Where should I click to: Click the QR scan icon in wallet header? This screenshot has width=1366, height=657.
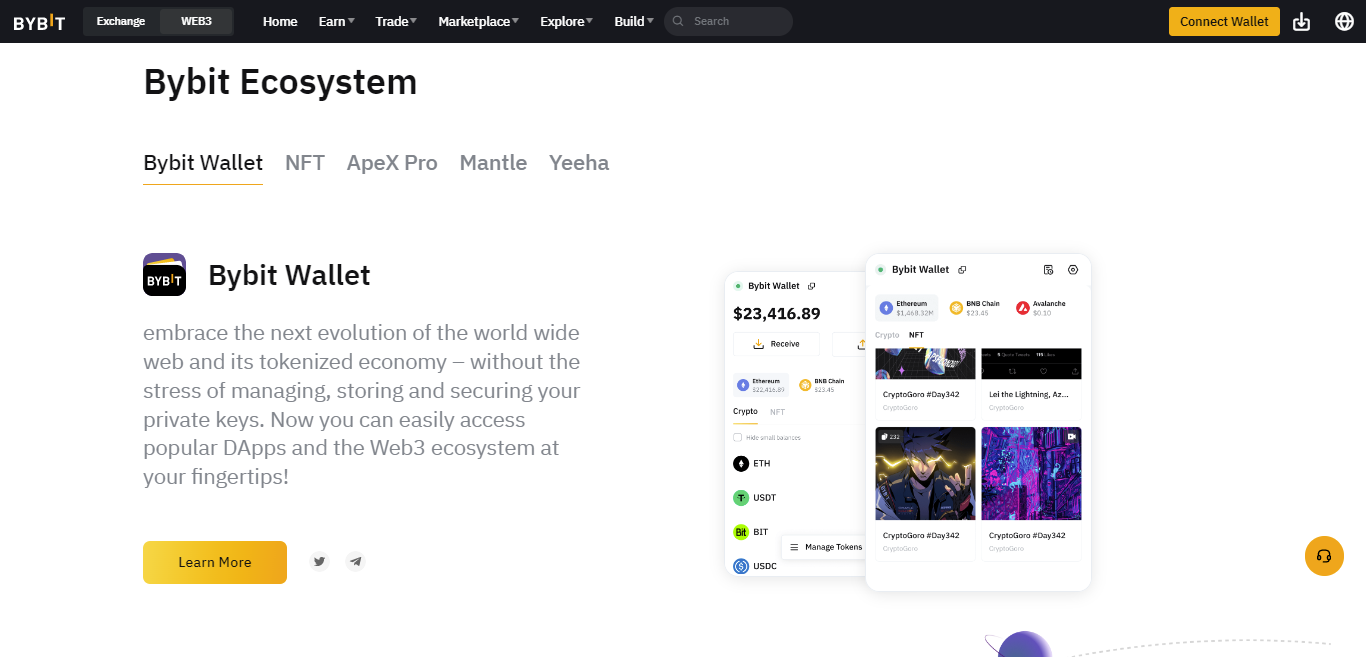[1048, 270]
